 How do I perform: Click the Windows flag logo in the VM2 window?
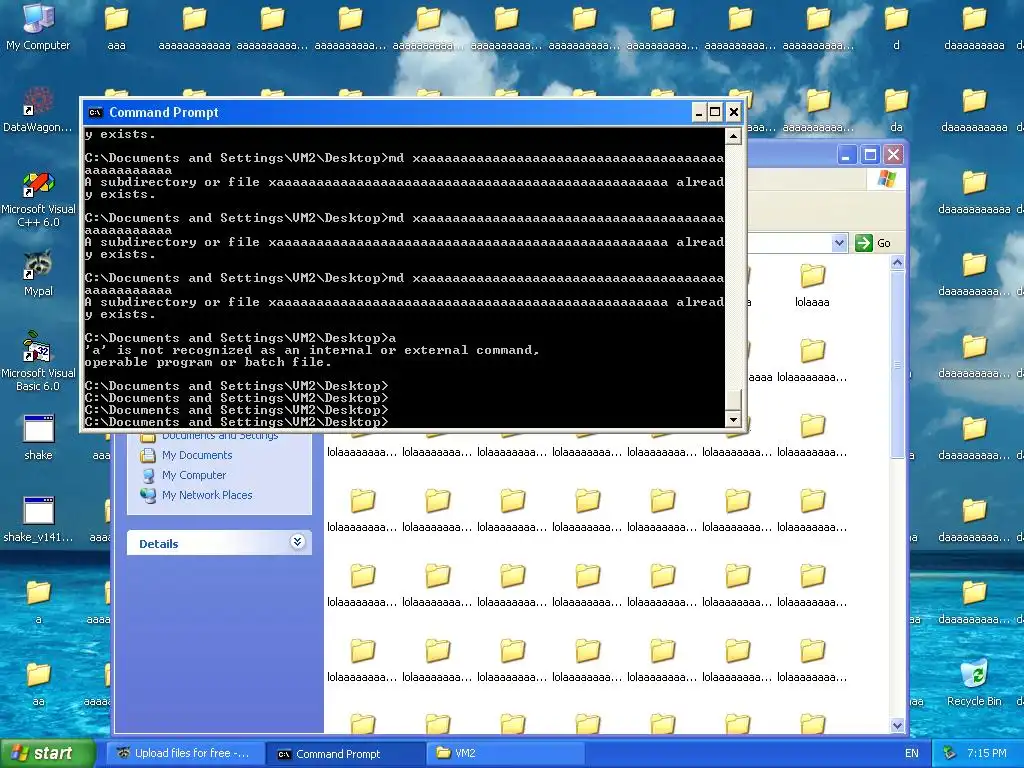pyautogui.click(x=886, y=179)
